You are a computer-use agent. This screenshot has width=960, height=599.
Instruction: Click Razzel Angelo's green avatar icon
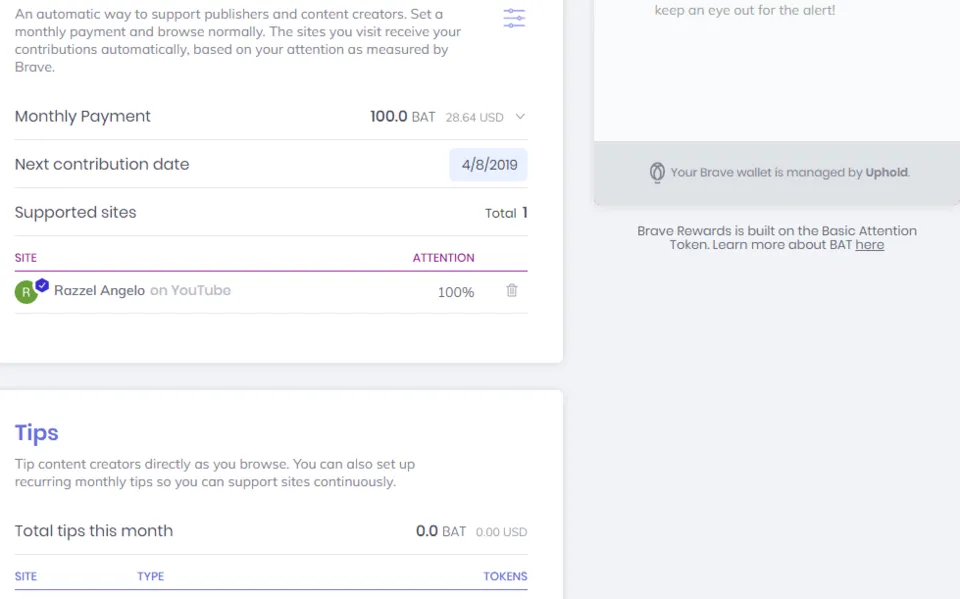[x=26, y=292]
